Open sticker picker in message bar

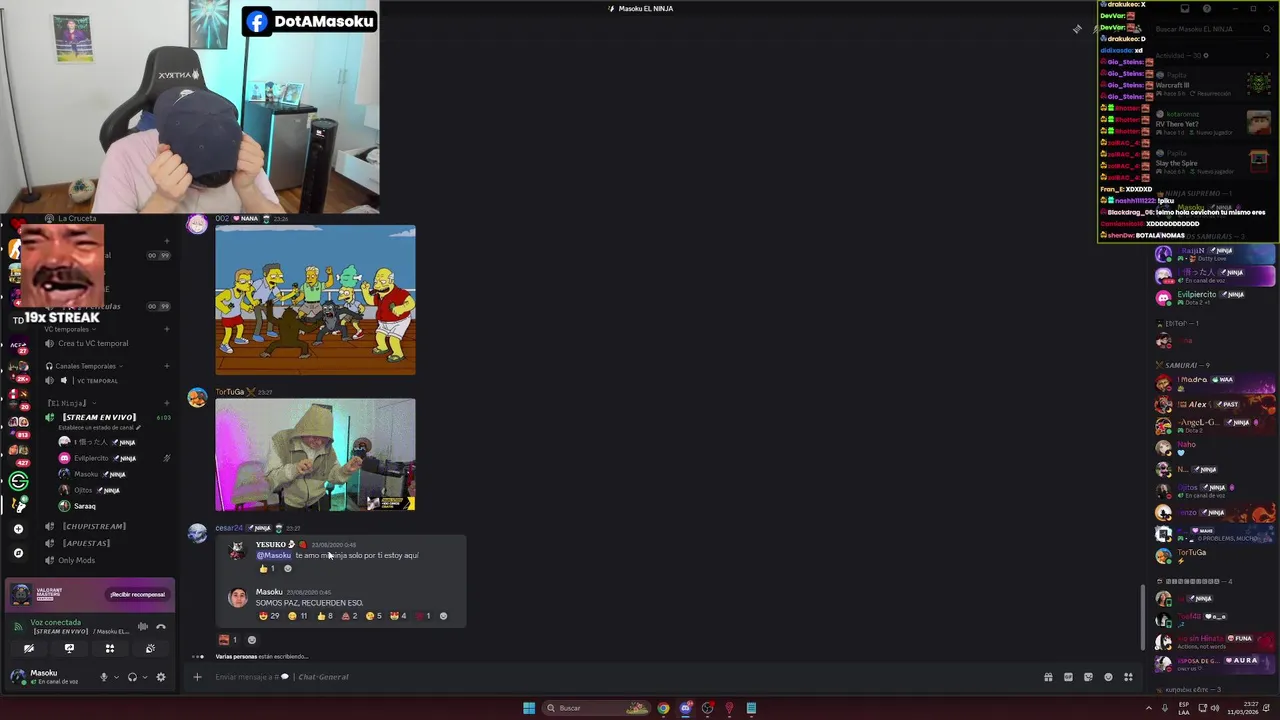click(1088, 677)
